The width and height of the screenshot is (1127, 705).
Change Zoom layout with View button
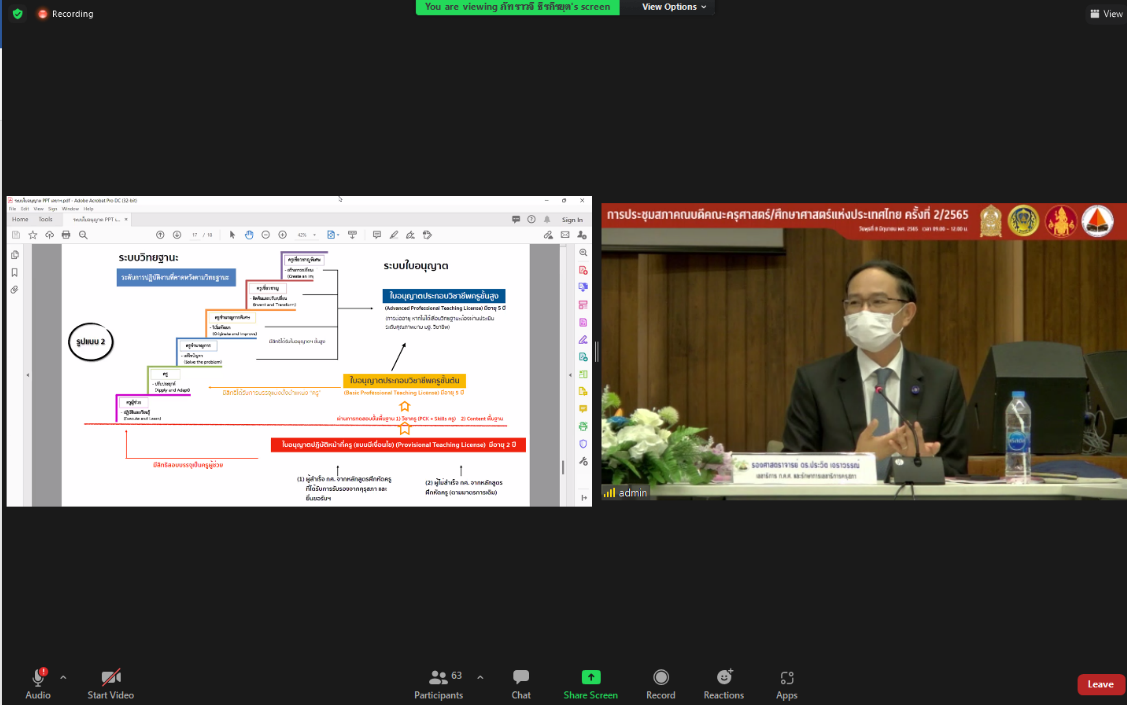pos(1106,14)
